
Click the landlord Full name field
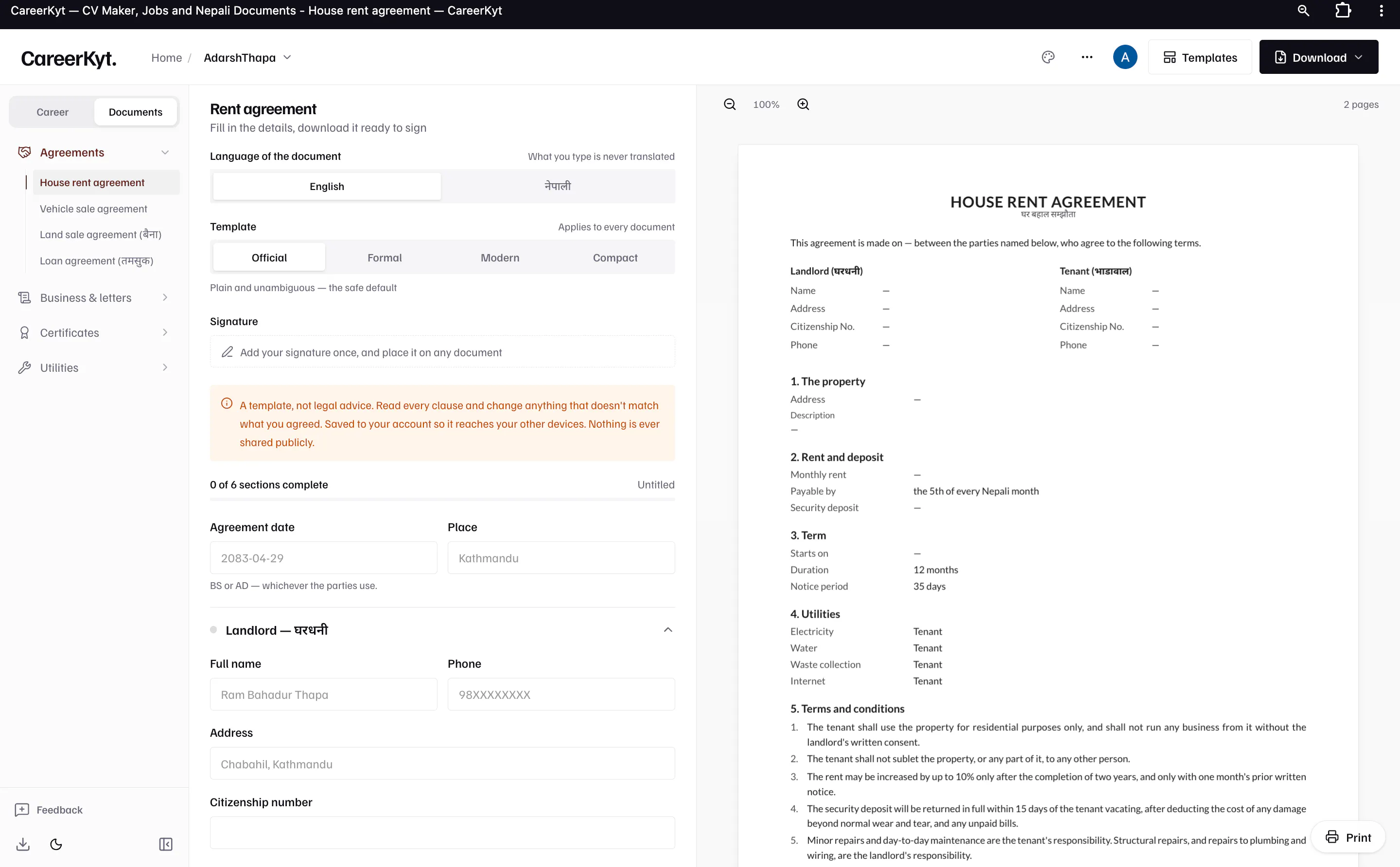click(323, 694)
